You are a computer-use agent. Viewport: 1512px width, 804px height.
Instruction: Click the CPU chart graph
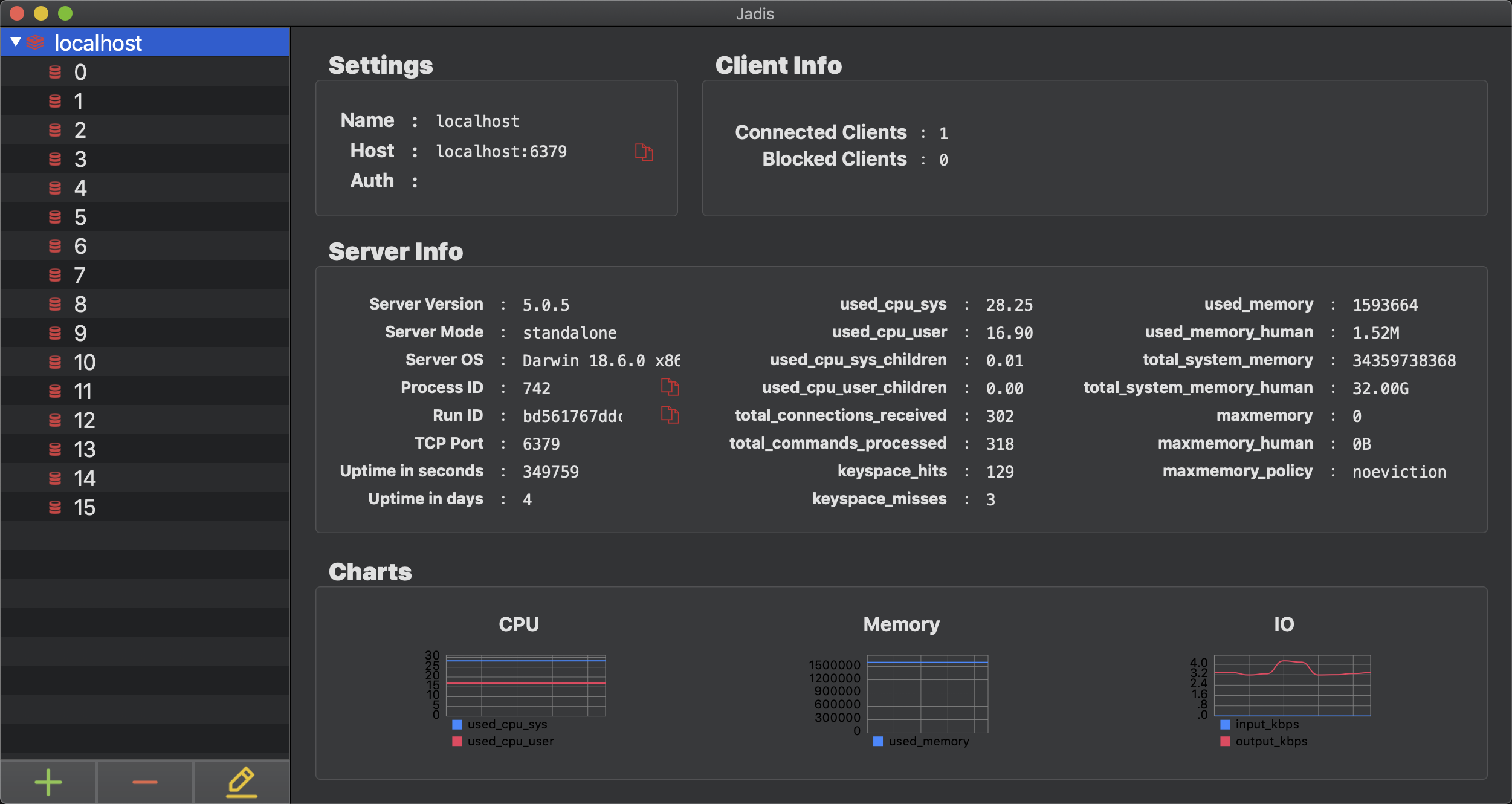coord(526,686)
